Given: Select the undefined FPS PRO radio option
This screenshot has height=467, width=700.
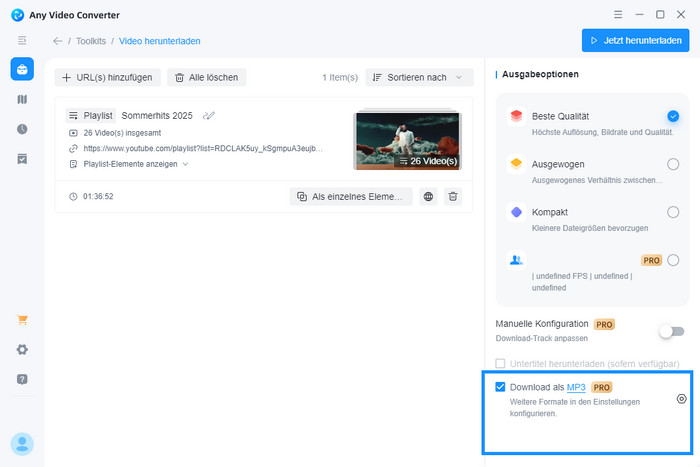Looking at the screenshot, I should click(673, 260).
